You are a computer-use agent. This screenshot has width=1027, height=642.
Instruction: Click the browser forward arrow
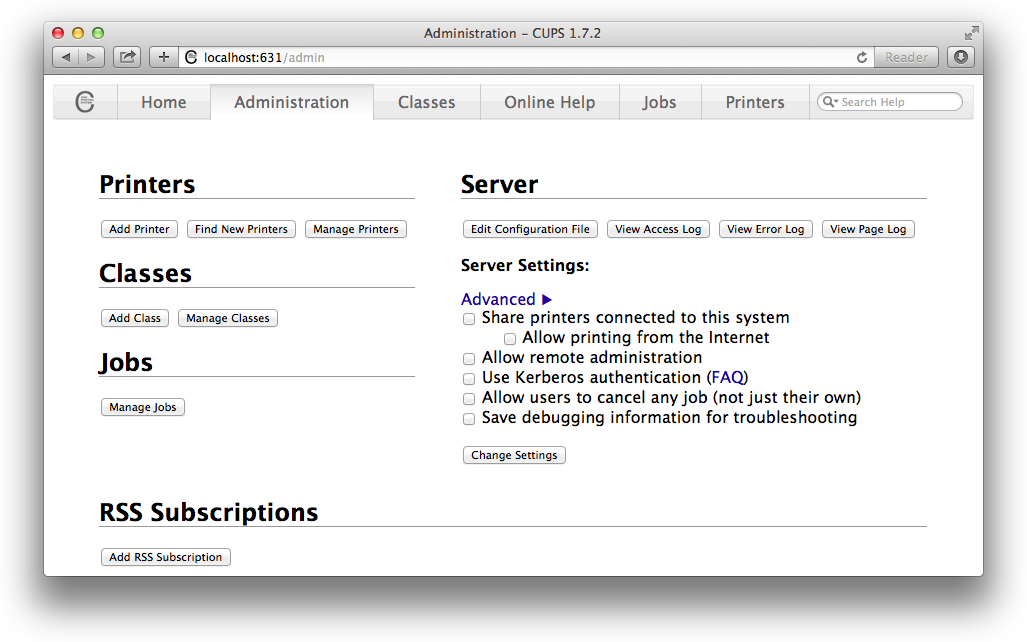point(91,57)
